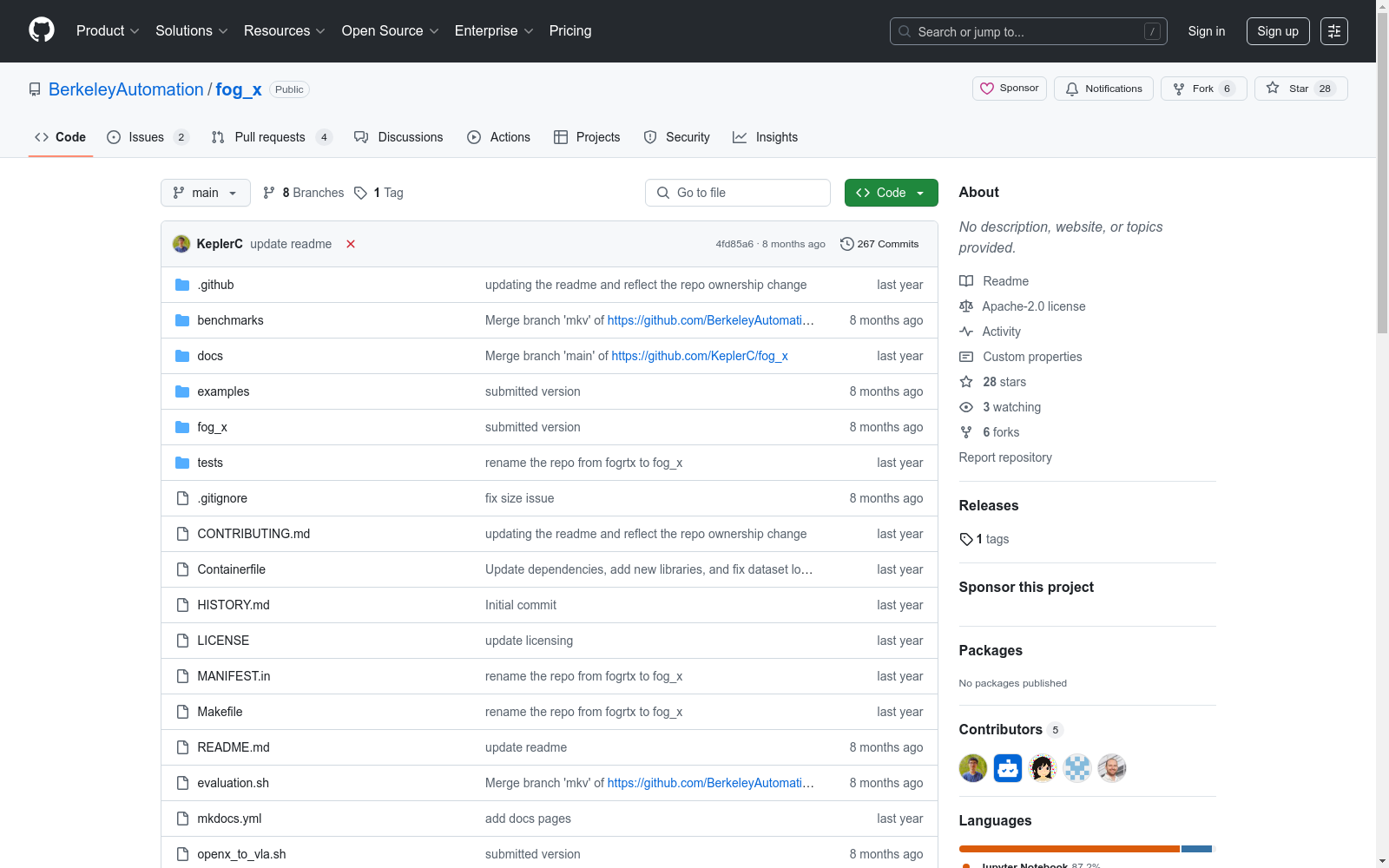This screenshot has width=1389, height=868.
Task: Expand the Solutions menu
Action: [192, 31]
